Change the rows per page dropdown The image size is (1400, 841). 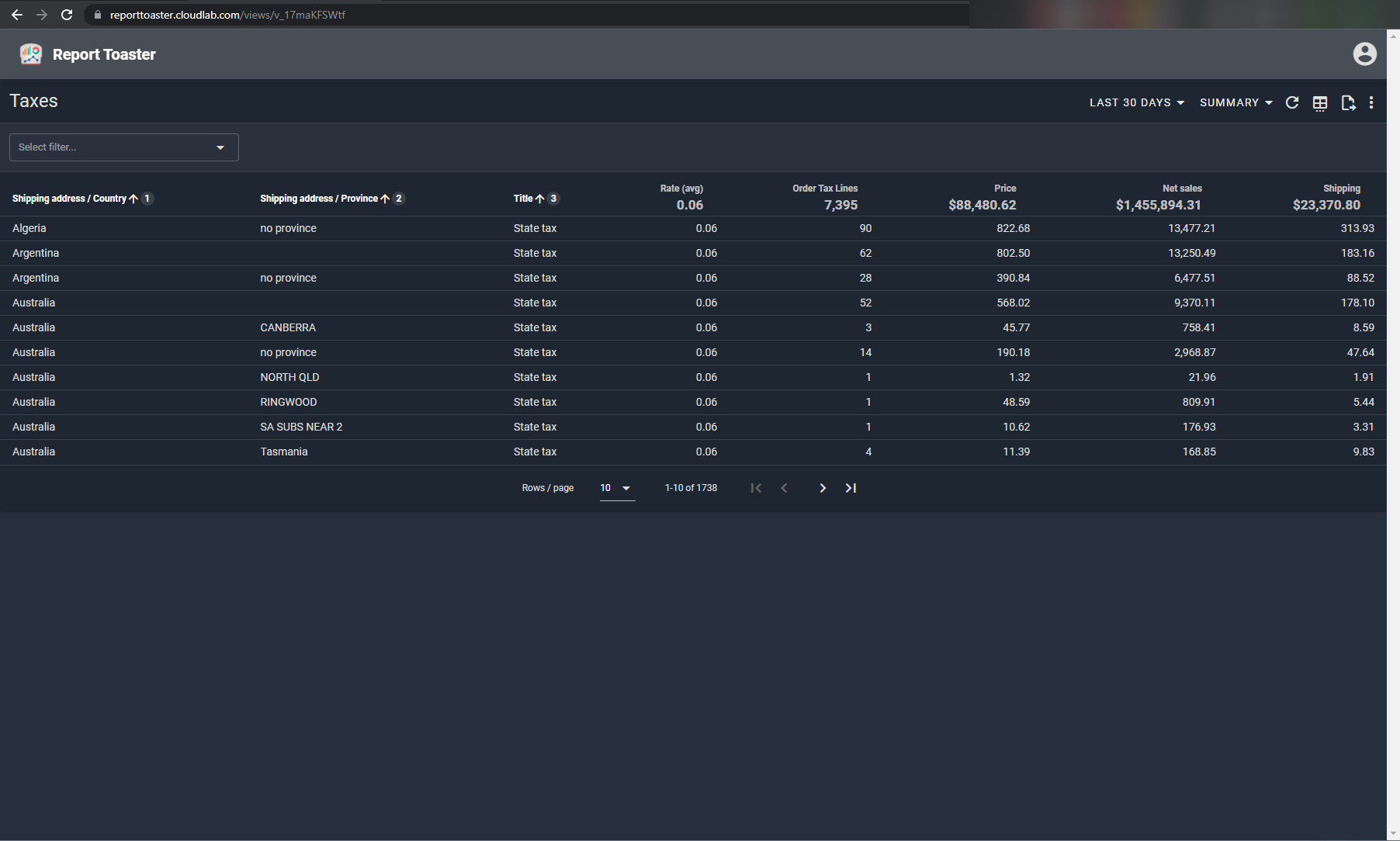617,488
